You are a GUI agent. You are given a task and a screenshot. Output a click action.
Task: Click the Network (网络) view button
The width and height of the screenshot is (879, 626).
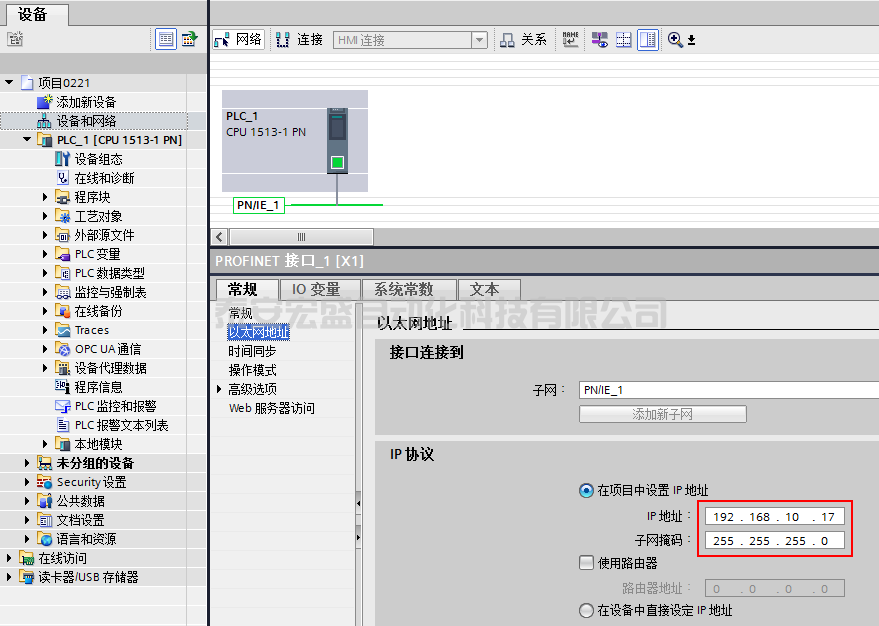pos(238,40)
